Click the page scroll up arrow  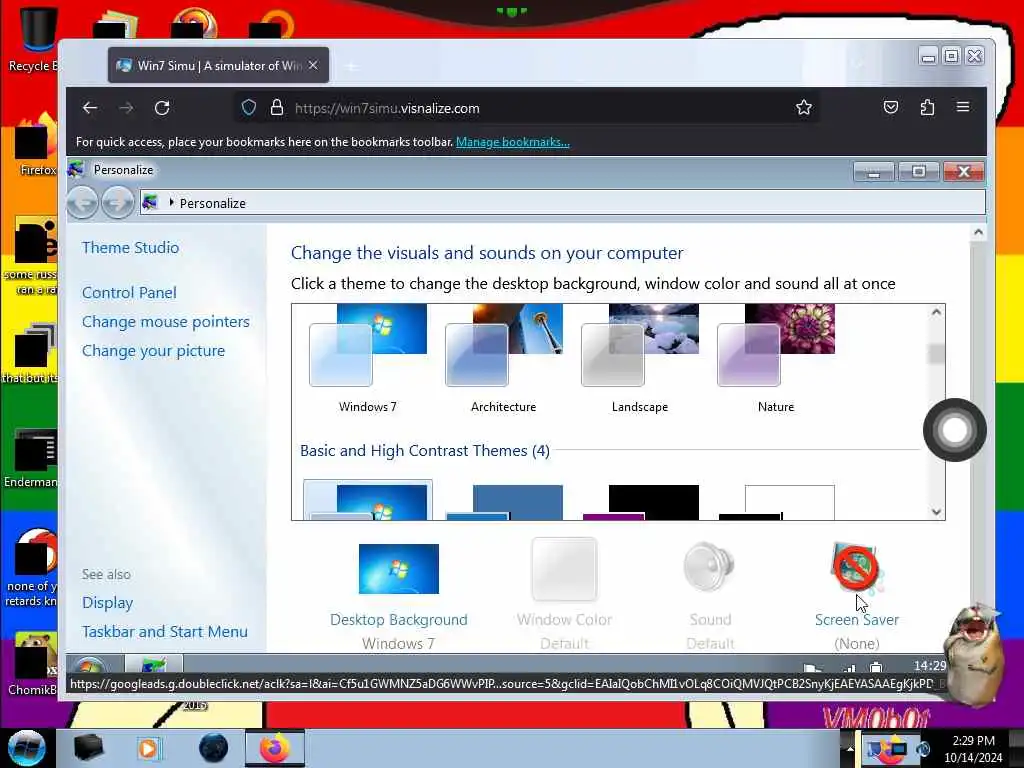(x=978, y=232)
